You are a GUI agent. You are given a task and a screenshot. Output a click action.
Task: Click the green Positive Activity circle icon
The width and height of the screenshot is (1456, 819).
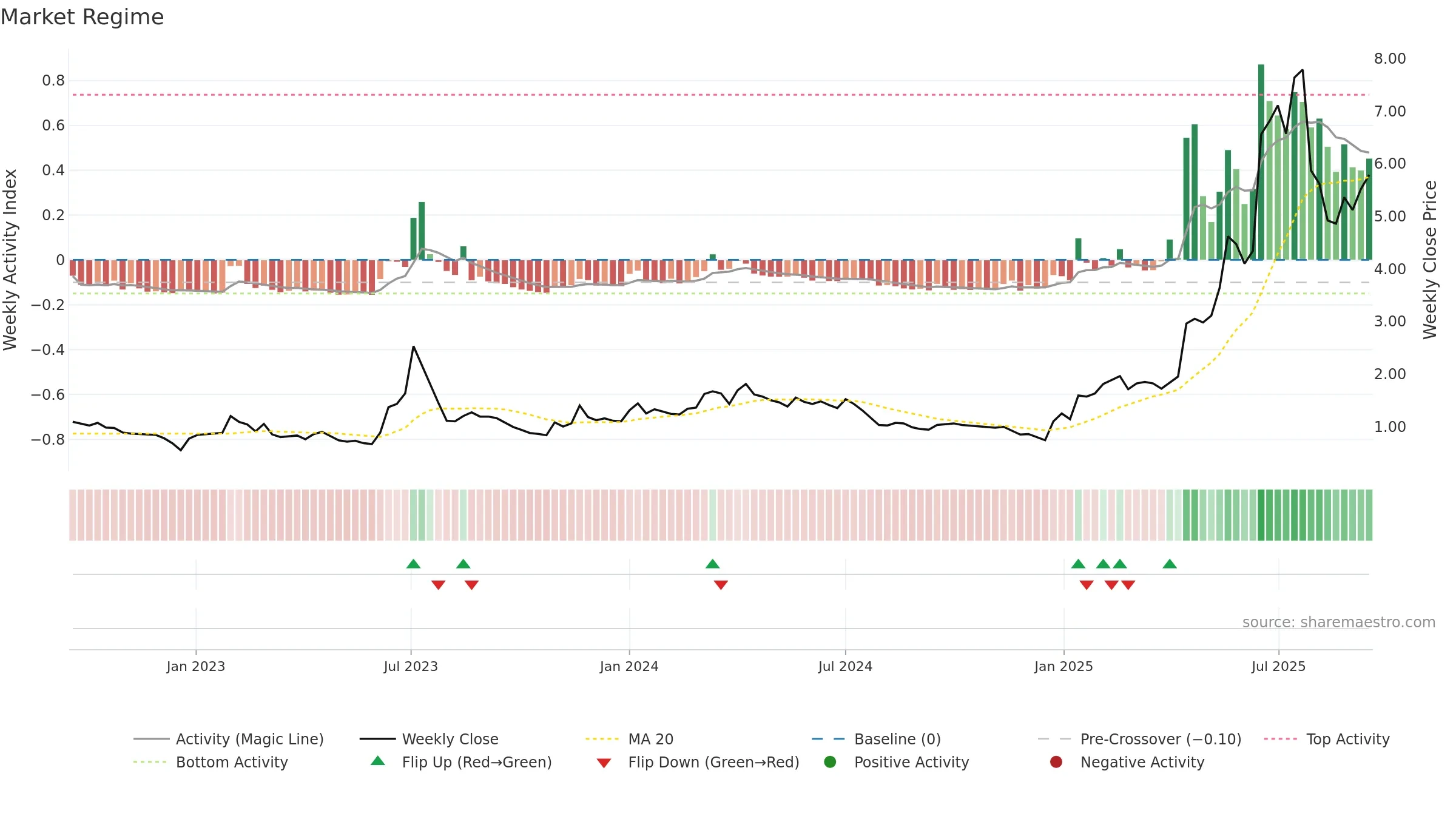tap(831, 762)
